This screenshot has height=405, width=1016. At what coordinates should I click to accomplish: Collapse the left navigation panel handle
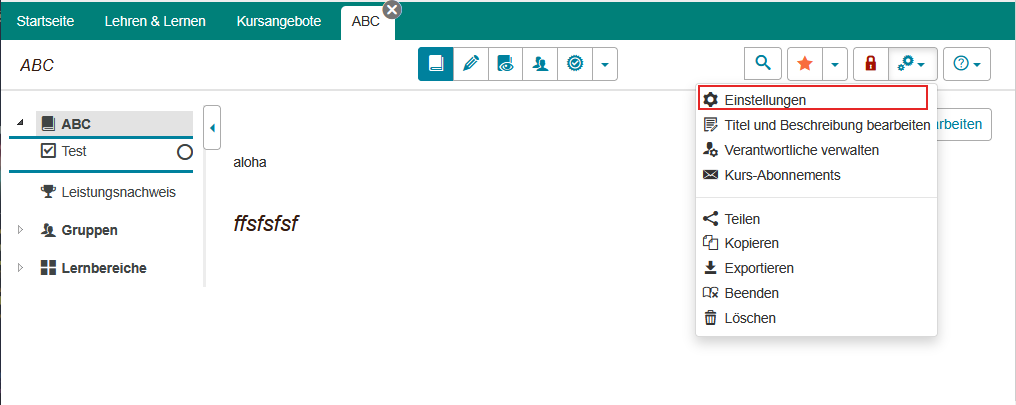pos(212,128)
